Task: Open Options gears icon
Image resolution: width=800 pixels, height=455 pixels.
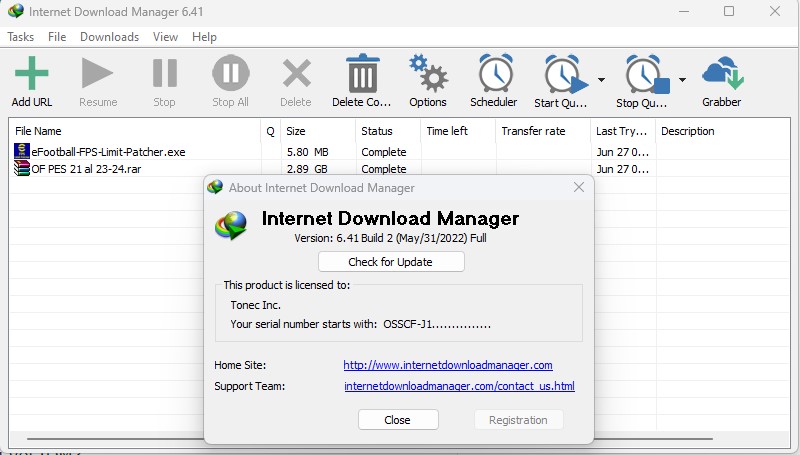Action: pyautogui.click(x=428, y=73)
